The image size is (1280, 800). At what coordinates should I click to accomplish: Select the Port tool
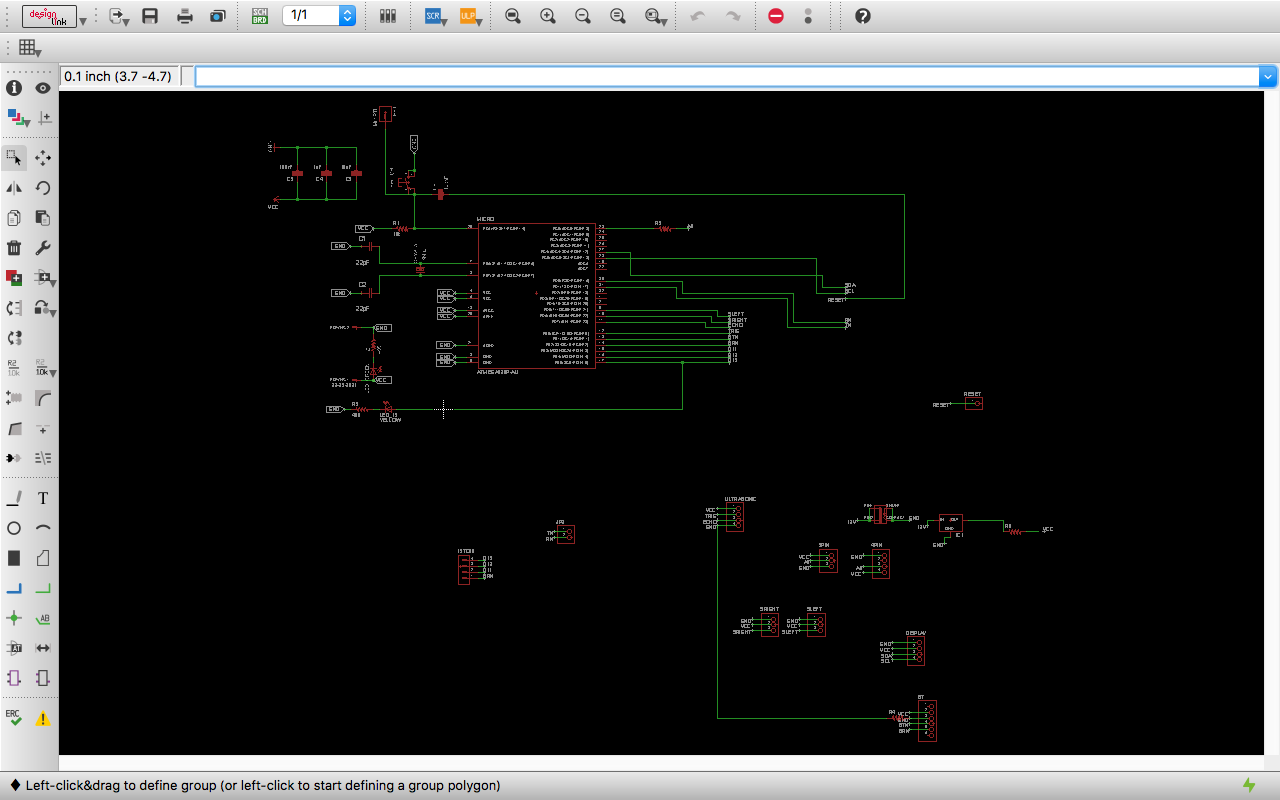click(x=43, y=678)
